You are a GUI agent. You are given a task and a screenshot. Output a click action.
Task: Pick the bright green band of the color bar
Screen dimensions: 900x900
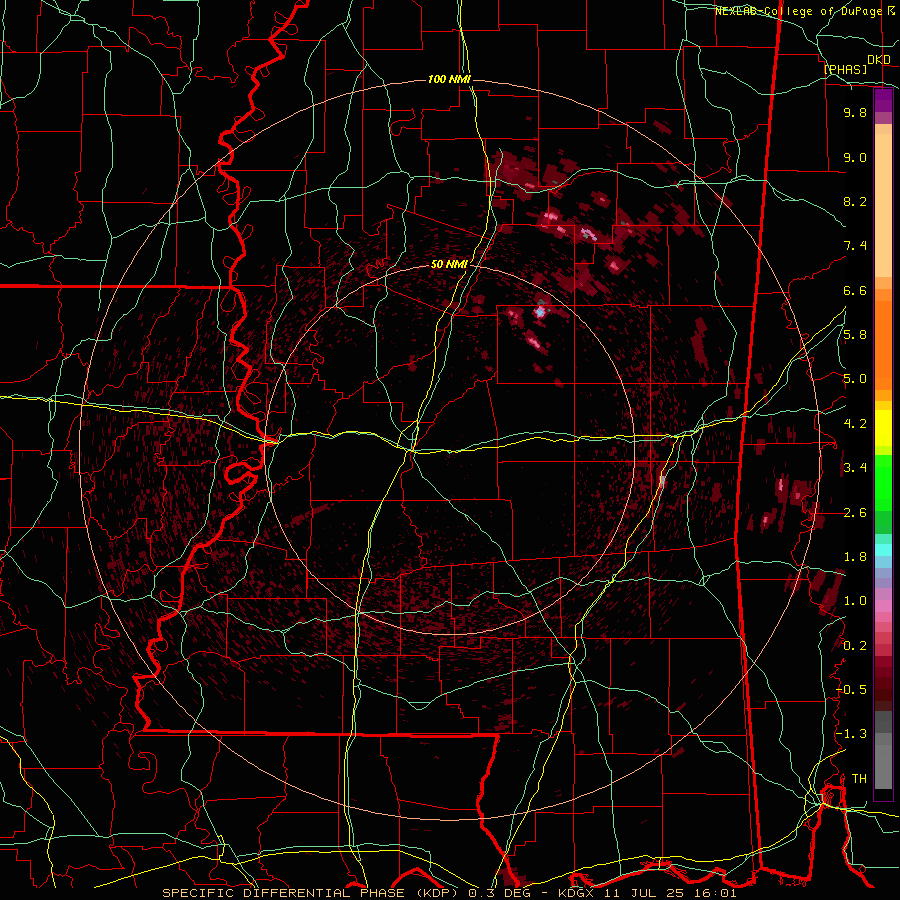(x=883, y=484)
